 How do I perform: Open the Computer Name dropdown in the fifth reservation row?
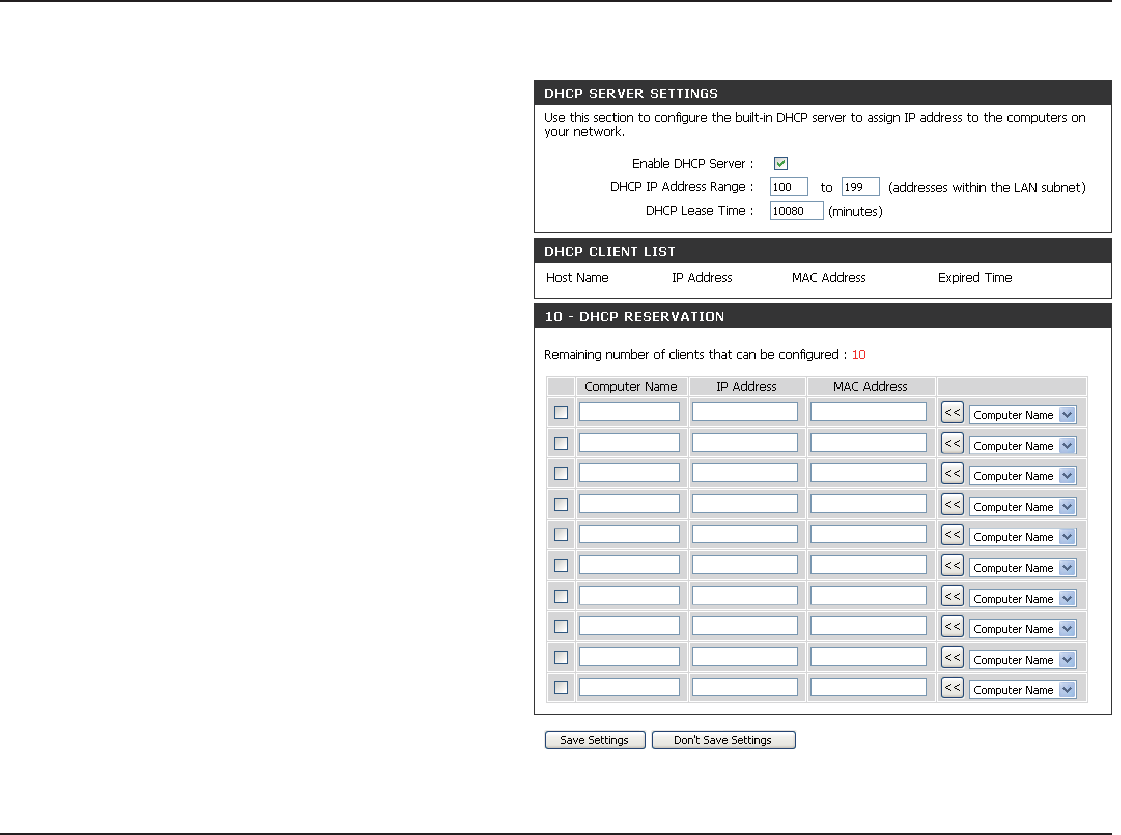pyautogui.click(x=1022, y=537)
